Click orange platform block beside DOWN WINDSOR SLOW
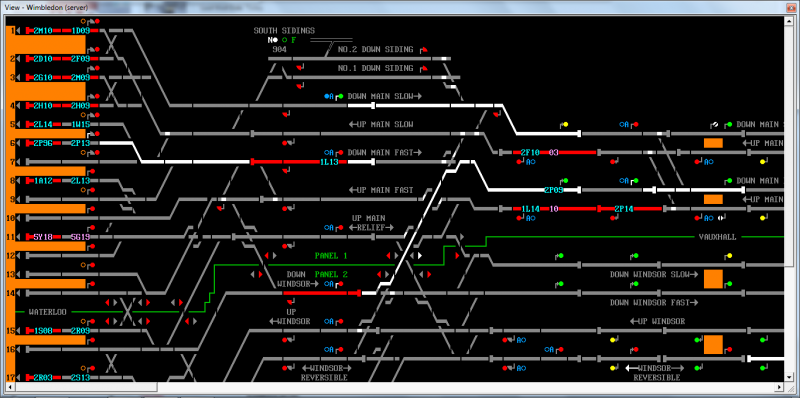Viewport: 800px width, 398px height. (x=713, y=279)
